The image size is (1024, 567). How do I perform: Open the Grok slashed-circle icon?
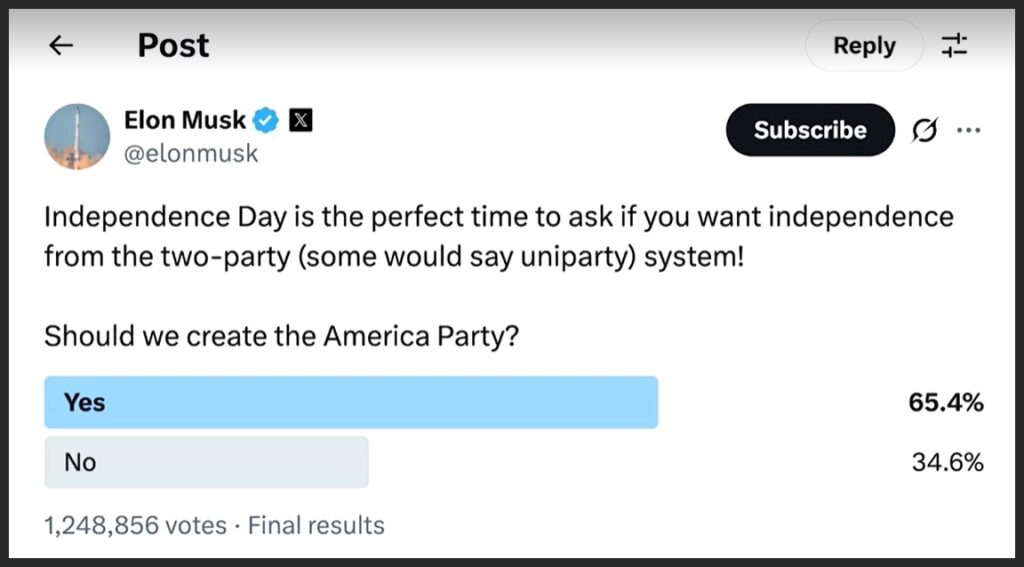click(x=925, y=131)
